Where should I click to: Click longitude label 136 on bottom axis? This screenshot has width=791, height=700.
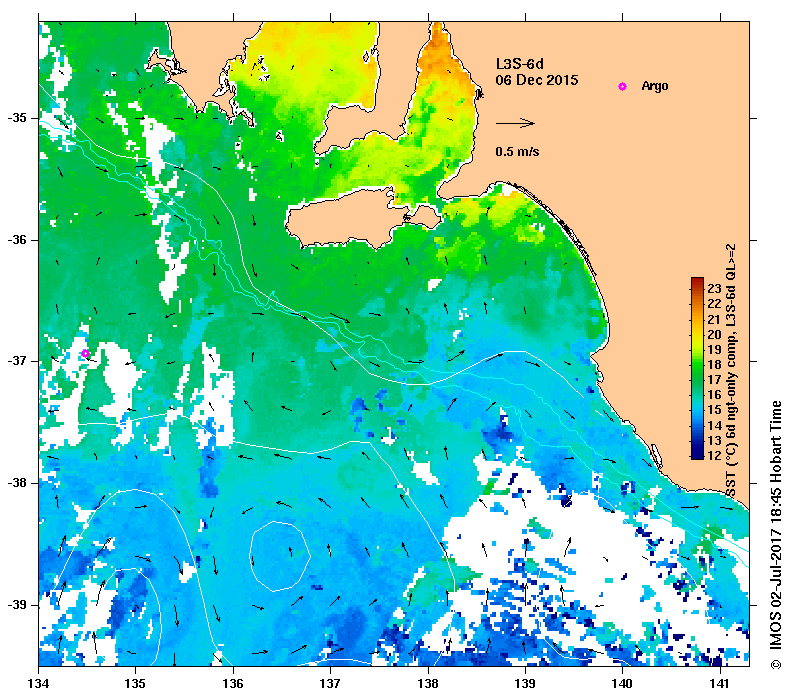(x=233, y=683)
